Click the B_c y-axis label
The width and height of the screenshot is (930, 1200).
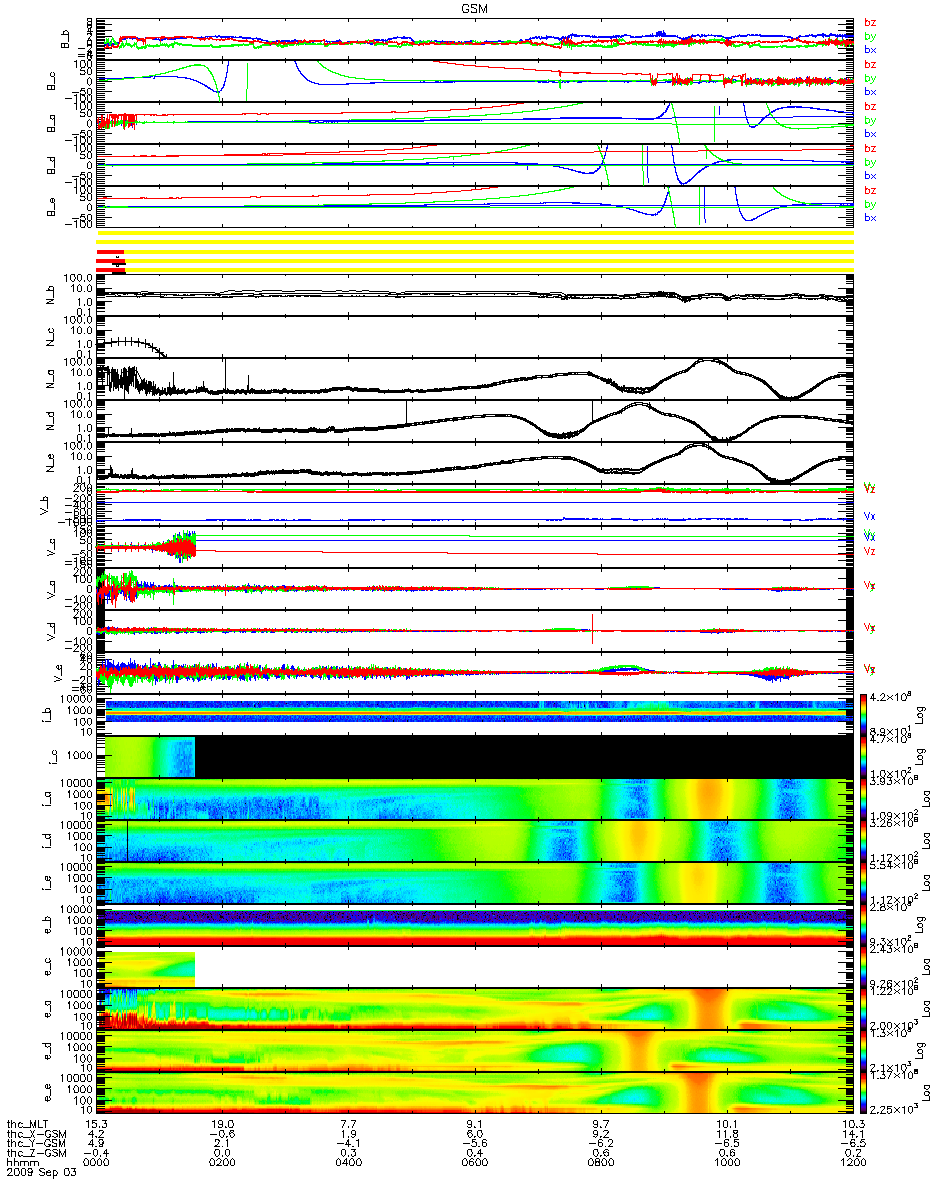click(50, 80)
